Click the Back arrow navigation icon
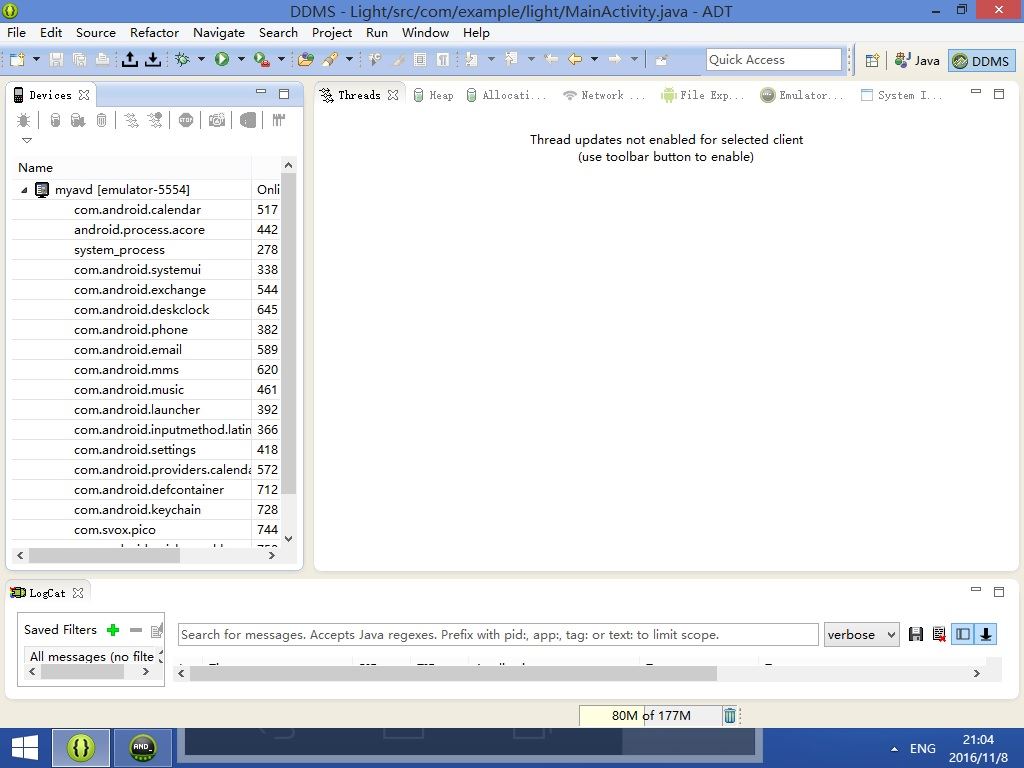Screen dimensions: 1024x768 (x=575, y=60)
